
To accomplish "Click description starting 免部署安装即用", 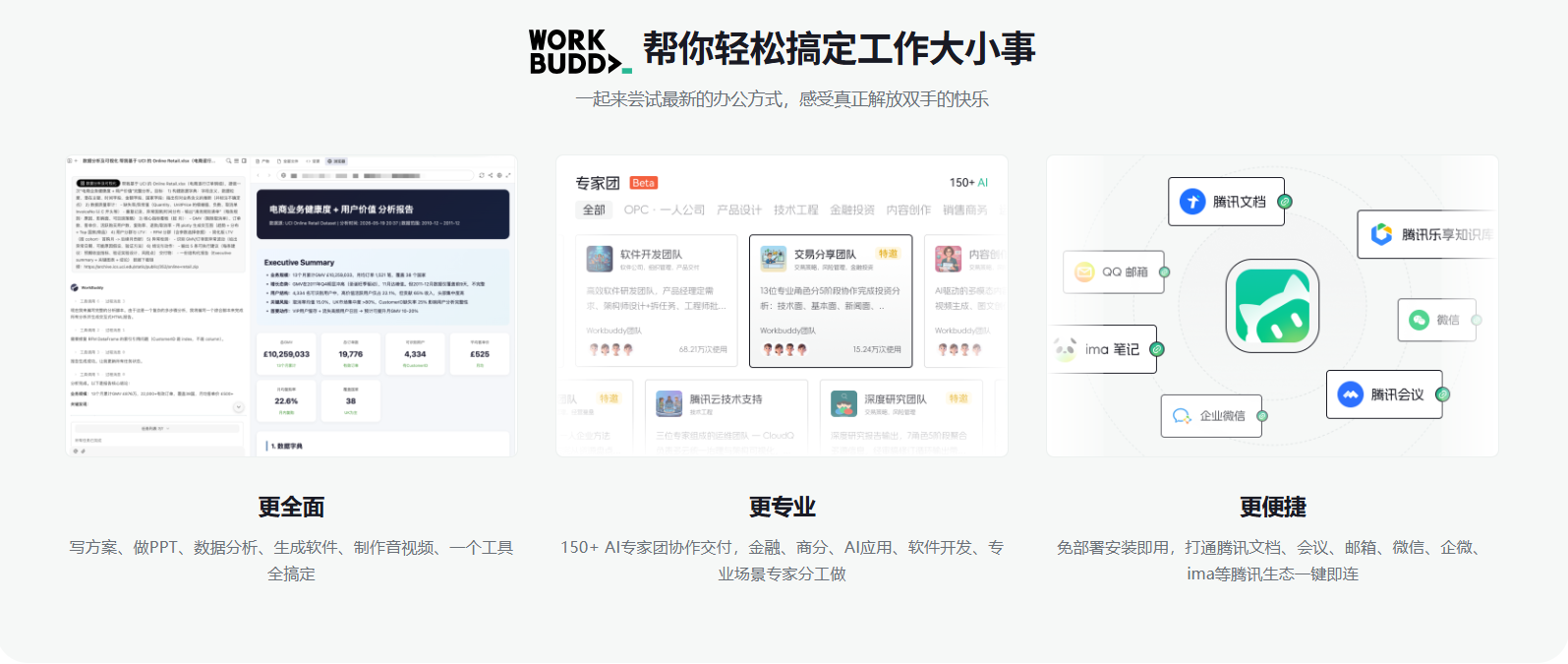I will point(1272,561).
